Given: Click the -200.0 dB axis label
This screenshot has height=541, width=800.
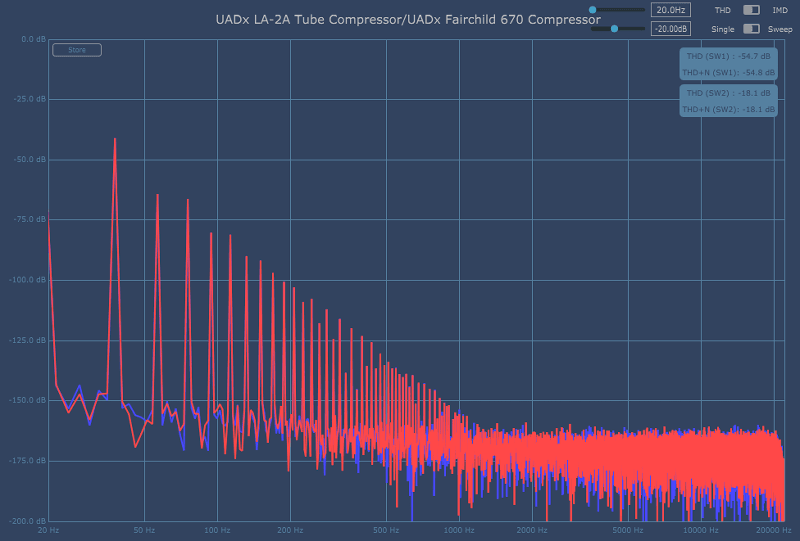Looking at the screenshot, I should coord(28,521).
